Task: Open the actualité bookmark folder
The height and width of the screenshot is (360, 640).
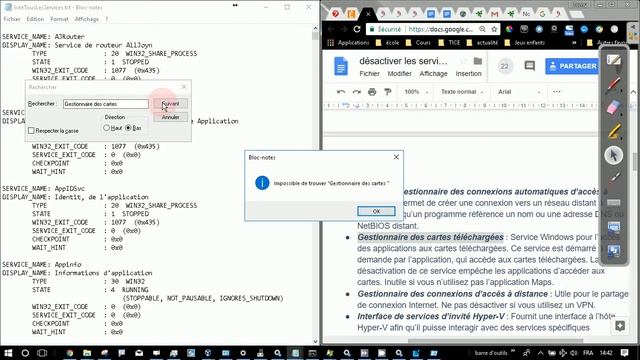Action: point(483,42)
